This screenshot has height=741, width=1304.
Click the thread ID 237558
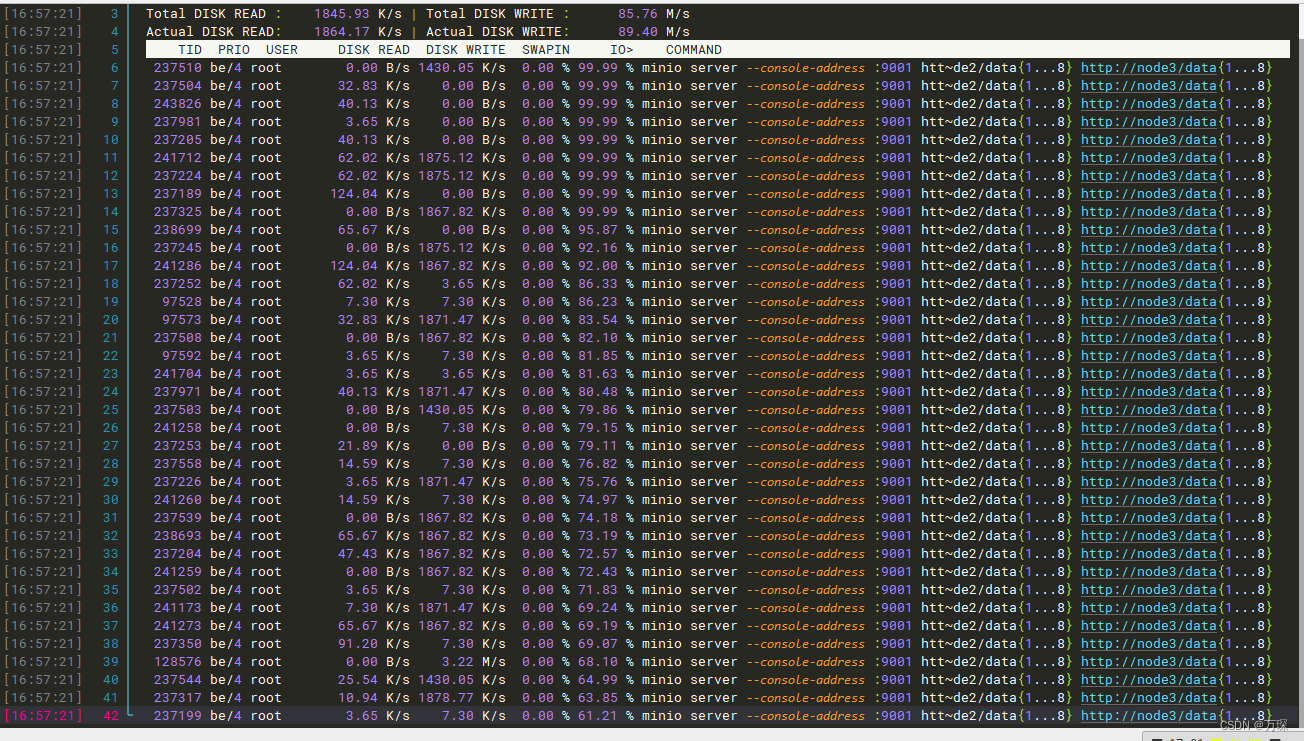coord(178,464)
